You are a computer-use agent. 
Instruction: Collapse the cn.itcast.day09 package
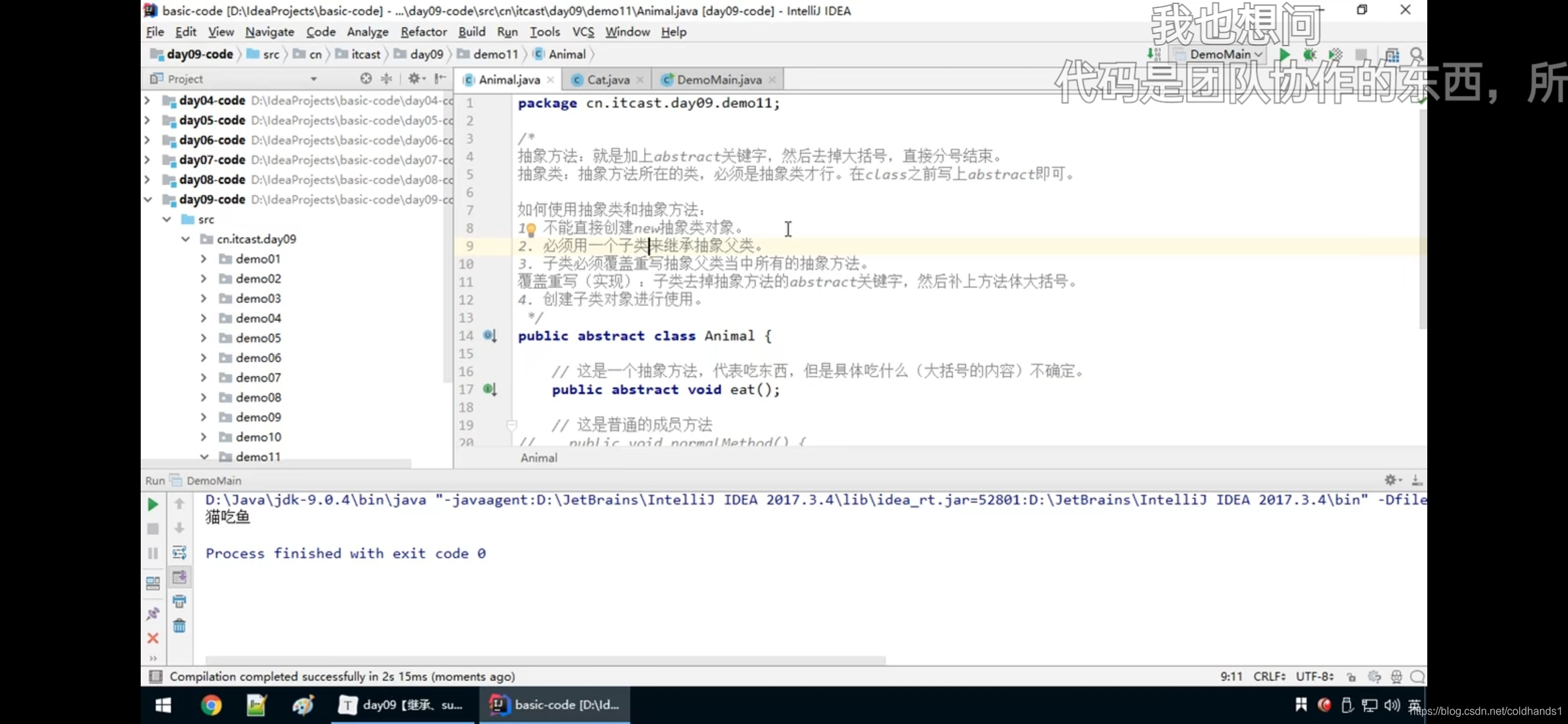(185, 239)
